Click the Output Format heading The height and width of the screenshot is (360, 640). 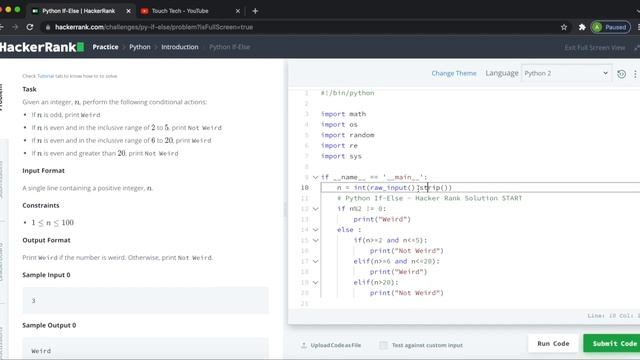(x=46, y=240)
